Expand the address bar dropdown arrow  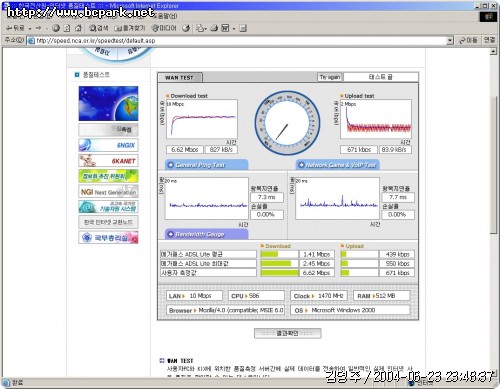click(x=450, y=41)
